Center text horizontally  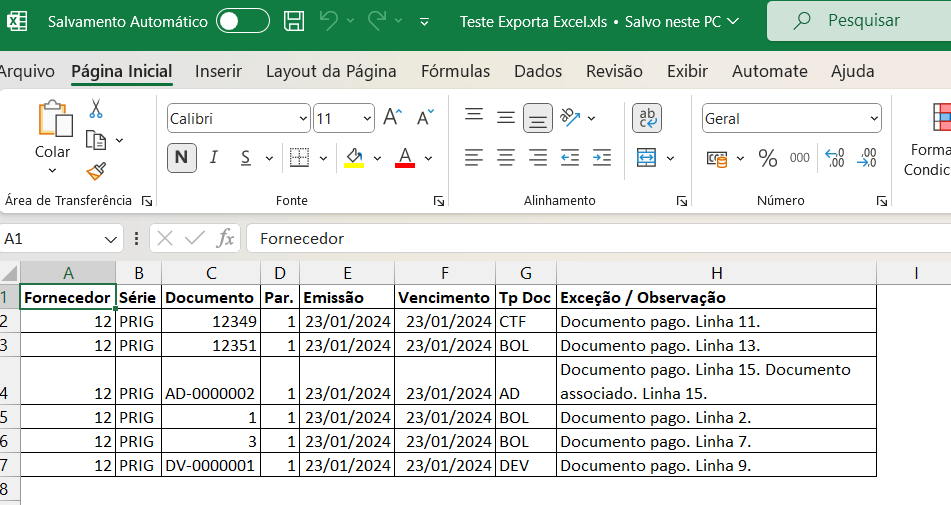pos(506,158)
